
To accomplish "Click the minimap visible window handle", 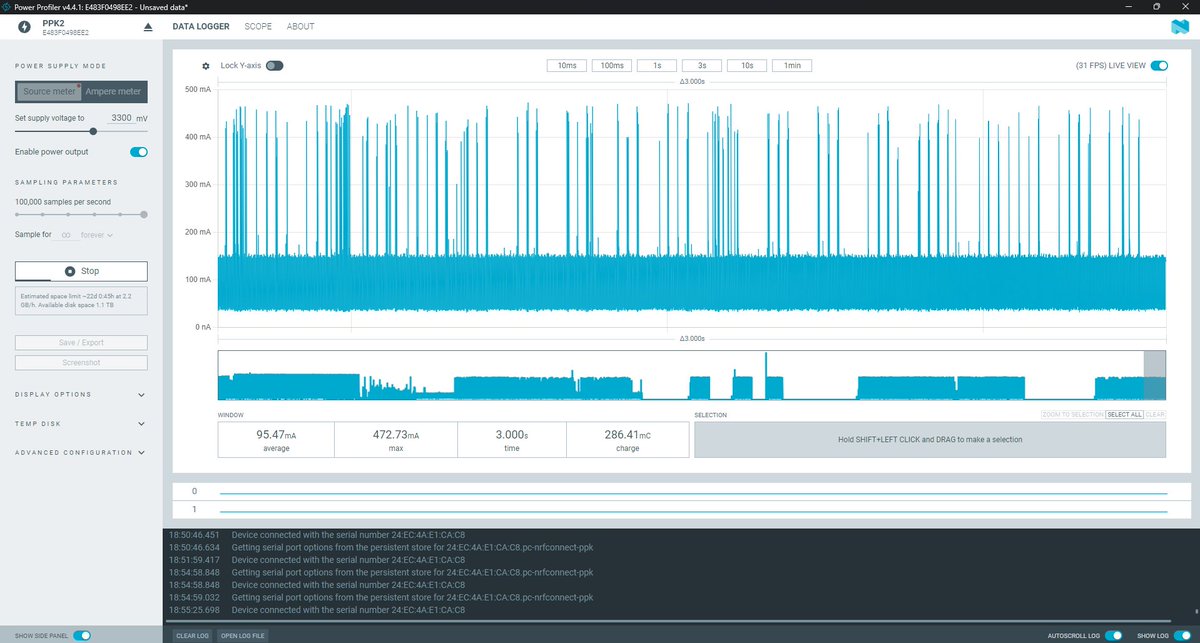I will tap(1155, 375).
